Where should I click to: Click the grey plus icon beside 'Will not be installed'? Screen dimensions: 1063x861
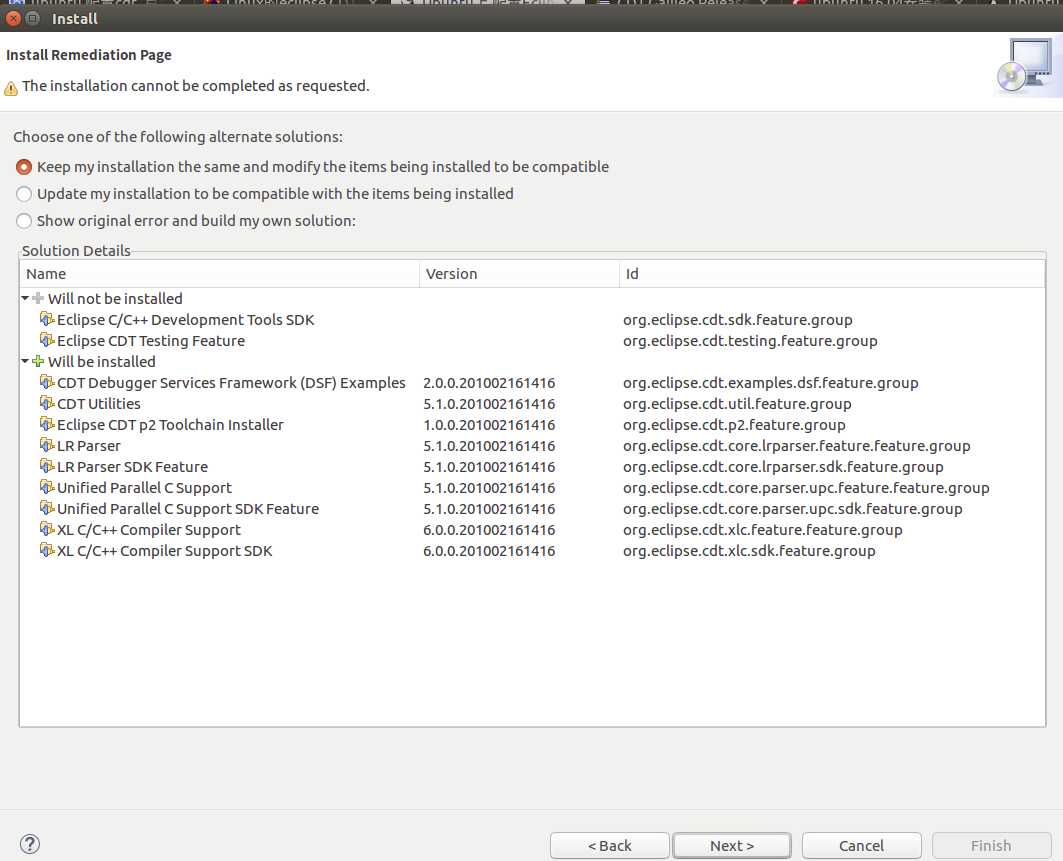pyautogui.click(x=38, y=298)
